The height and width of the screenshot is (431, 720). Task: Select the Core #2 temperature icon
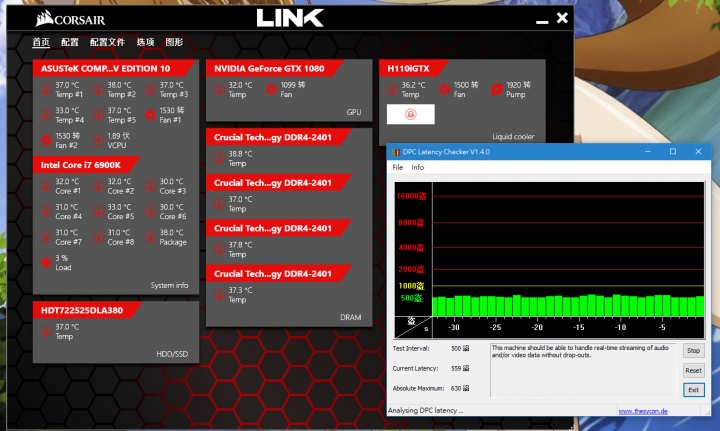click(98, 186)
